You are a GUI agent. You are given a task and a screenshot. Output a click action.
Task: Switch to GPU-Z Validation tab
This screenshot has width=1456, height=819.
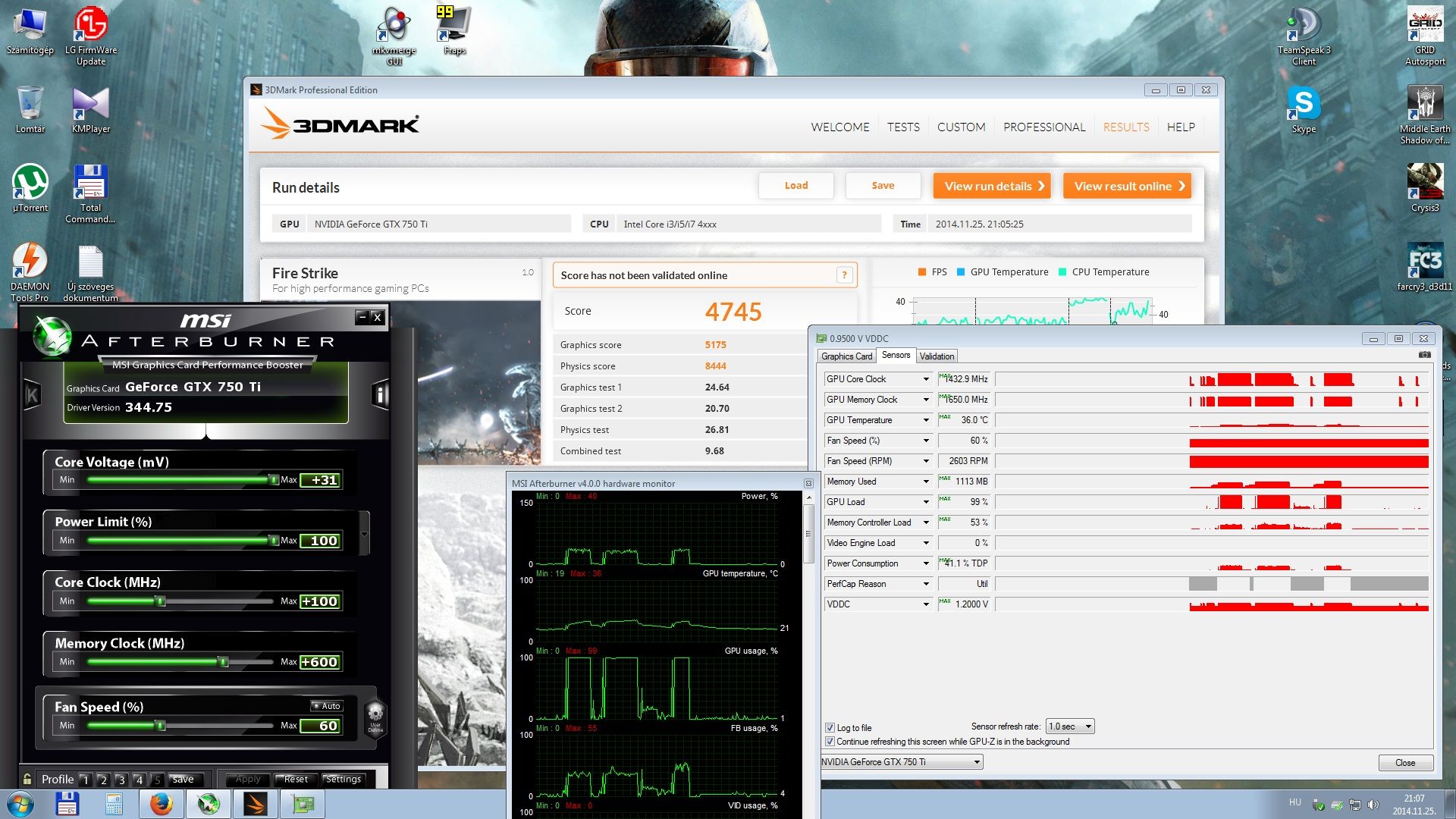pos(937,356)
